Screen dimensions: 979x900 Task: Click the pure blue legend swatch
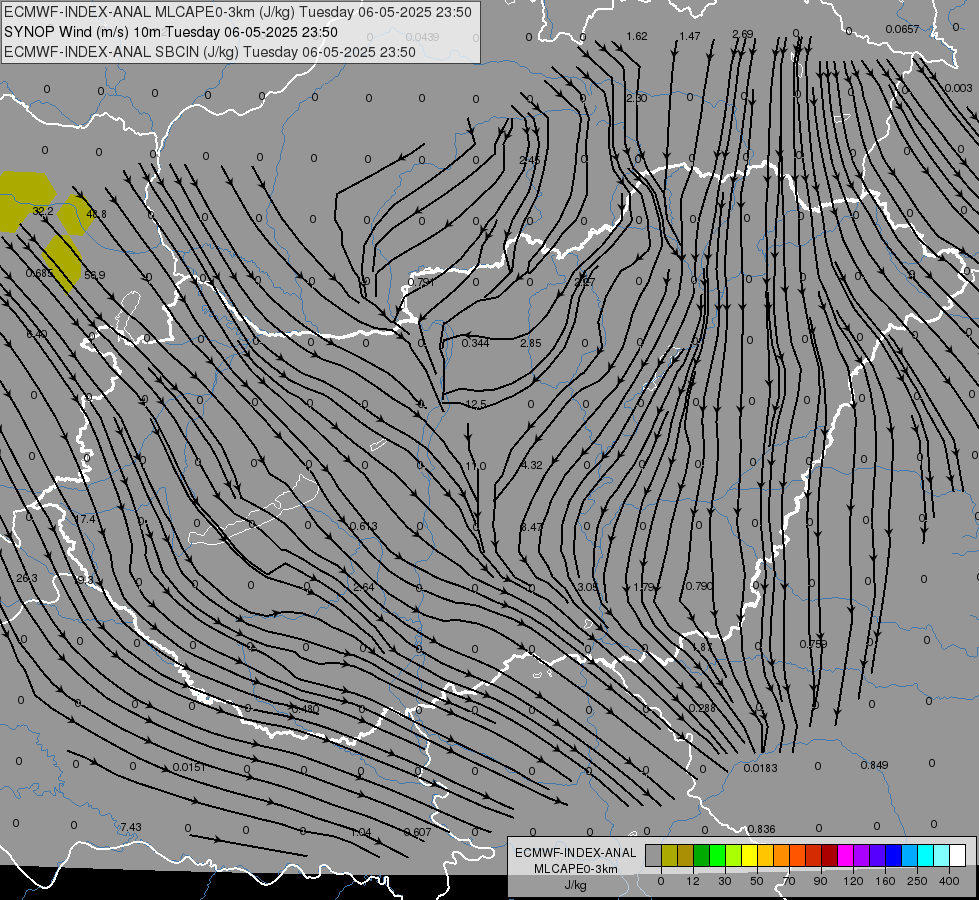click(x=893, y=855)
